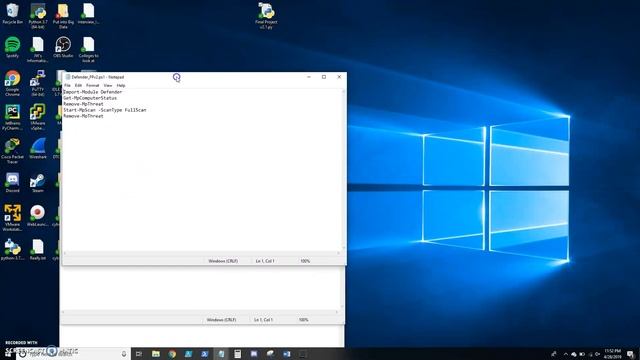Click the Defender_FPv2.ps1 Notepad title bar

coord(182,77)
